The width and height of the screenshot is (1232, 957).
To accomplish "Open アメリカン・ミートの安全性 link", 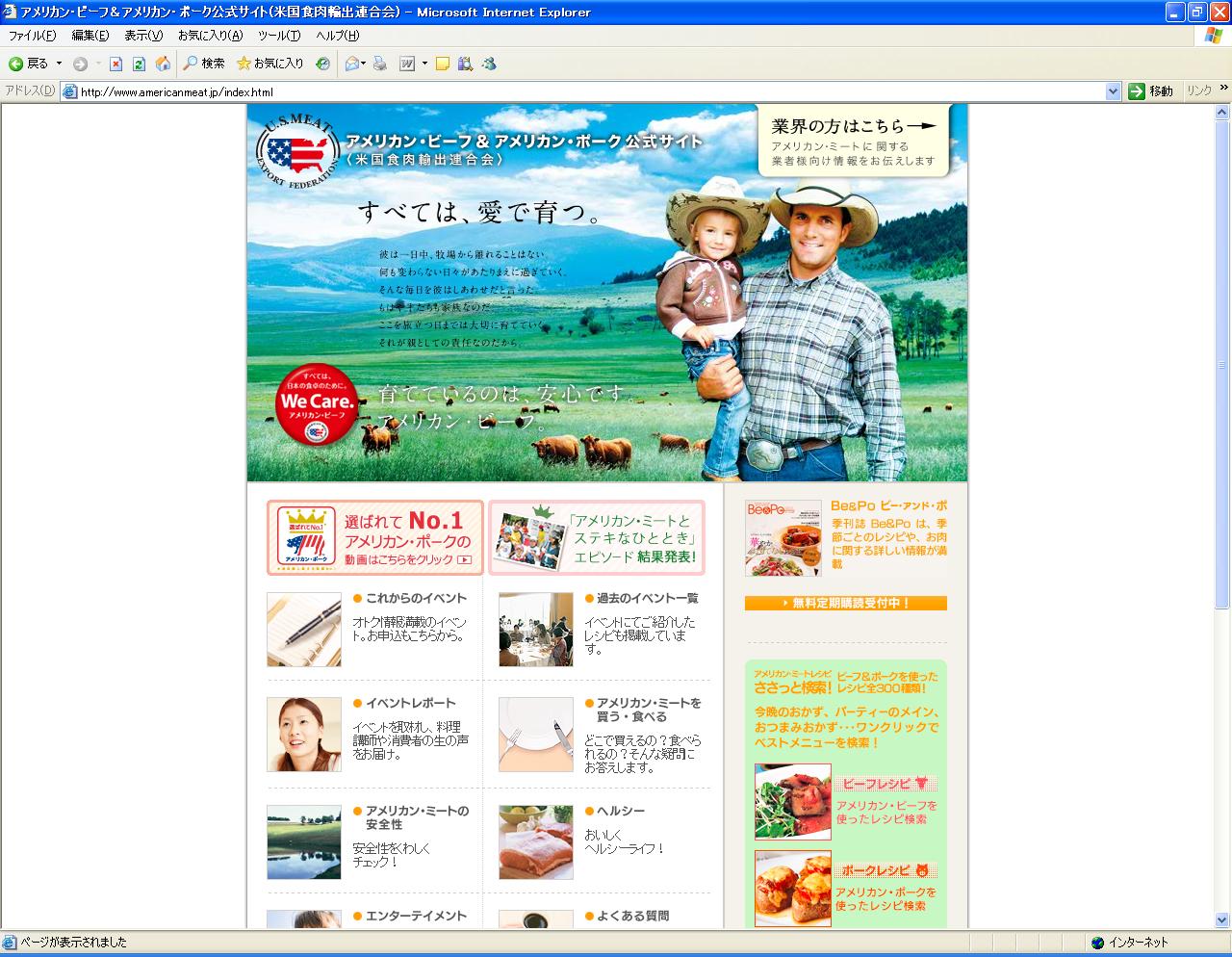I will (417, 817).
